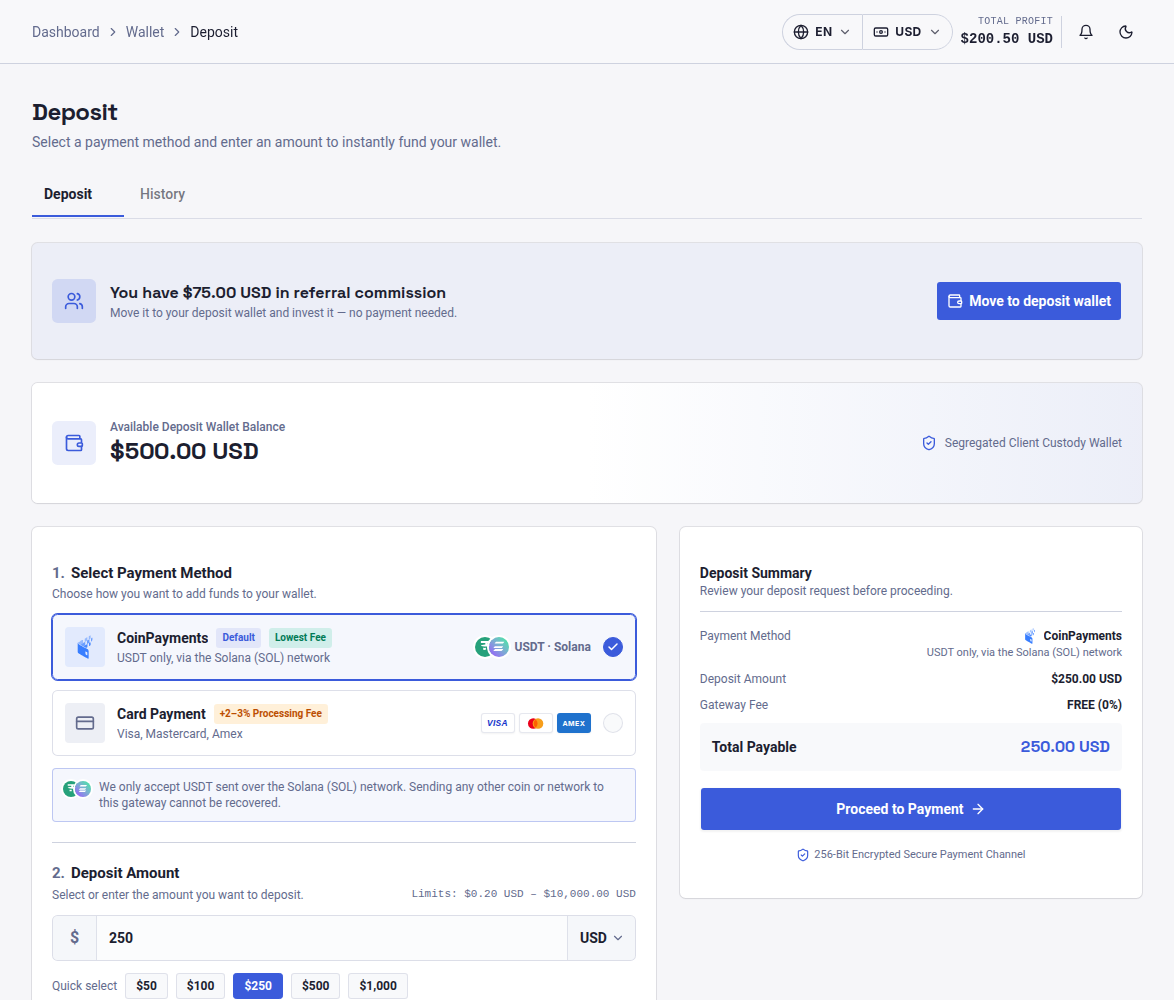This screenshot has width=1174, height=1000.
Task: Click the Default badge on CoinPayments
Action: point(239,638)
